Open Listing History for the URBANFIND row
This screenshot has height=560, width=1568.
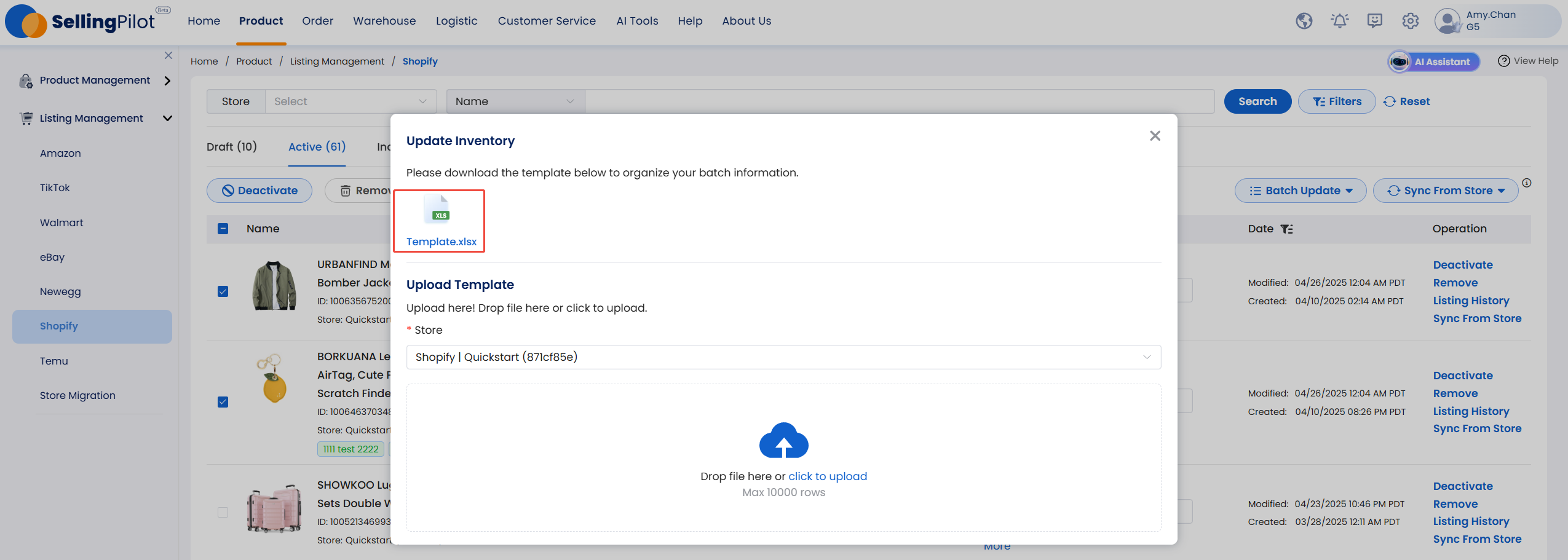pyautogui.click(x=1471, y=301)
